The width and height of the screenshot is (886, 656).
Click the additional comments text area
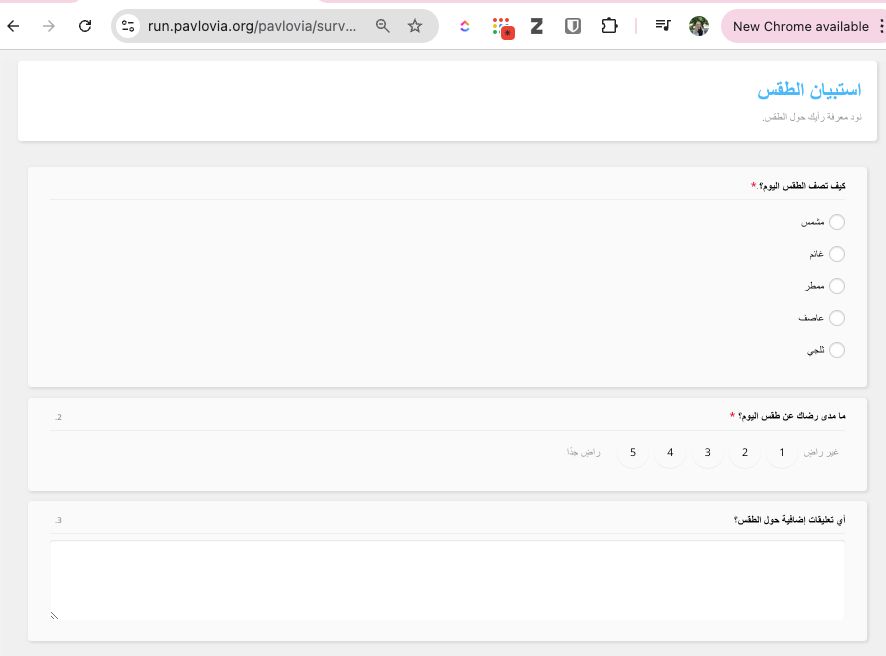tap(448, 581)
